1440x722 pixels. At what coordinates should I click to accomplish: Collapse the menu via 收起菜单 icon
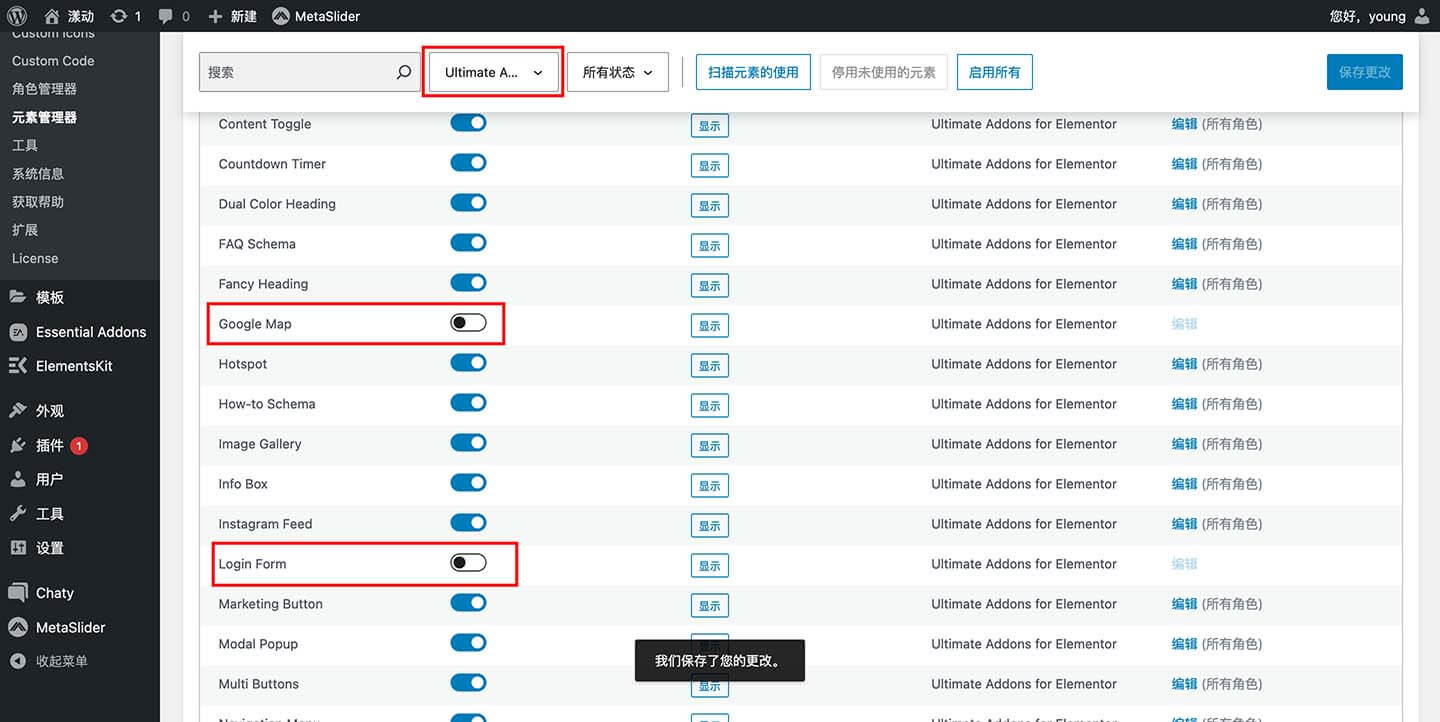point(18,661)
